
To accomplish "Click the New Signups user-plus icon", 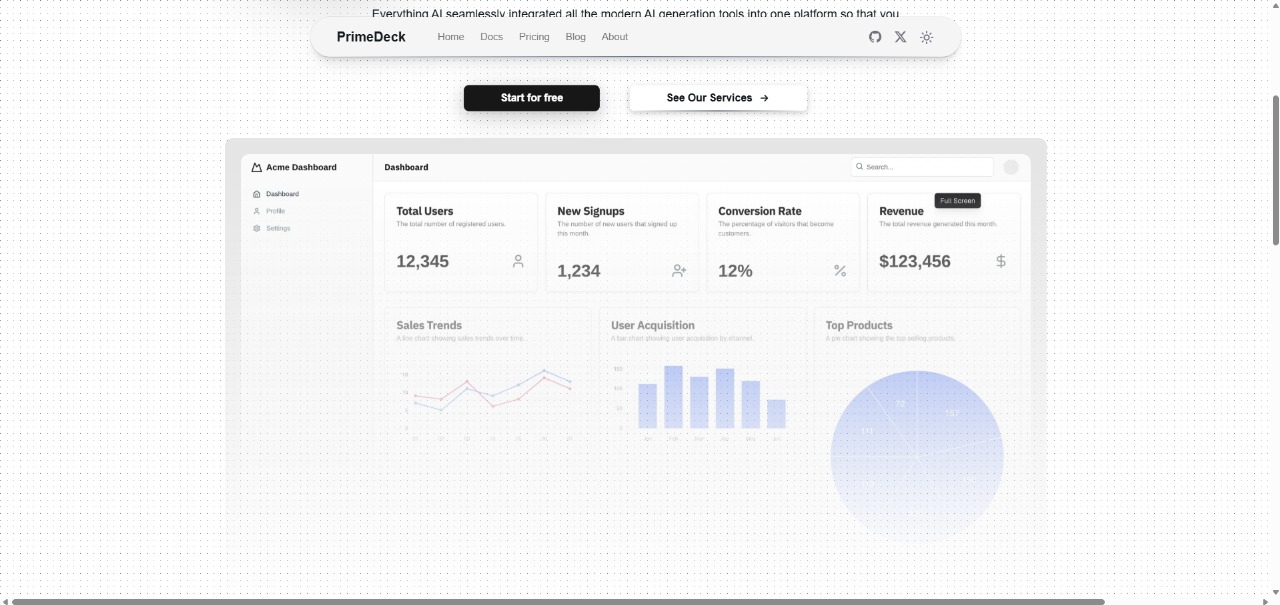I will (x=679, y=270).
